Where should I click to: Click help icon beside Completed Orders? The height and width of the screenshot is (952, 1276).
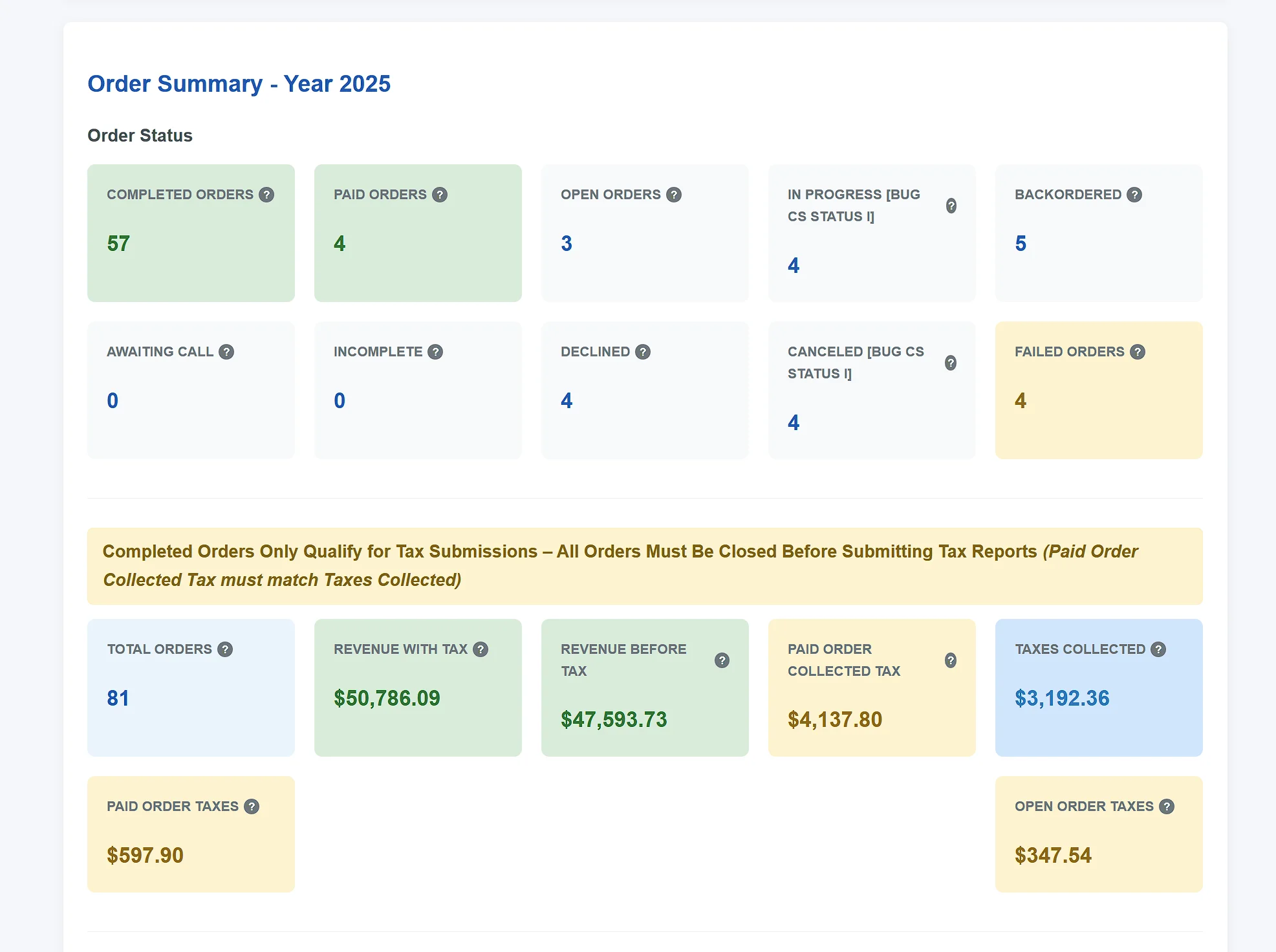tap(266, 195)
